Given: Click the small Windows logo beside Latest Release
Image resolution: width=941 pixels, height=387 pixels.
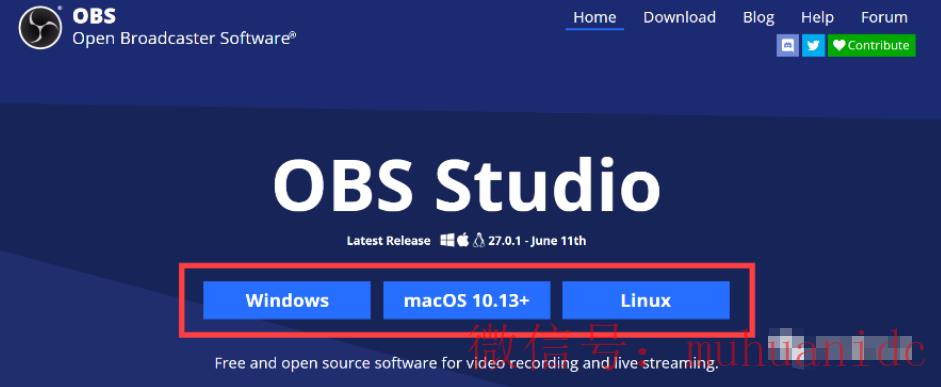Looking at the screenshot, I should [x=447, y=241].
